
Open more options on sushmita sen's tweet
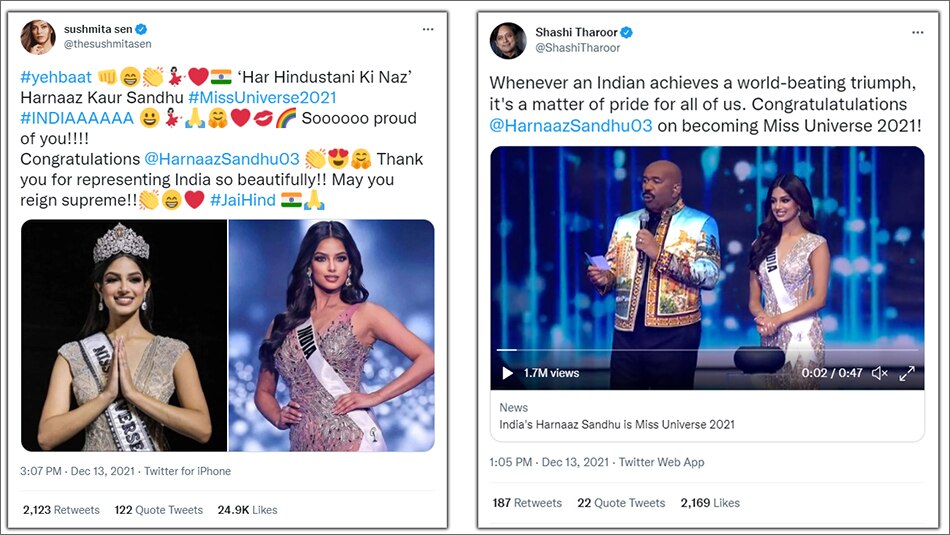pos(428,30)
